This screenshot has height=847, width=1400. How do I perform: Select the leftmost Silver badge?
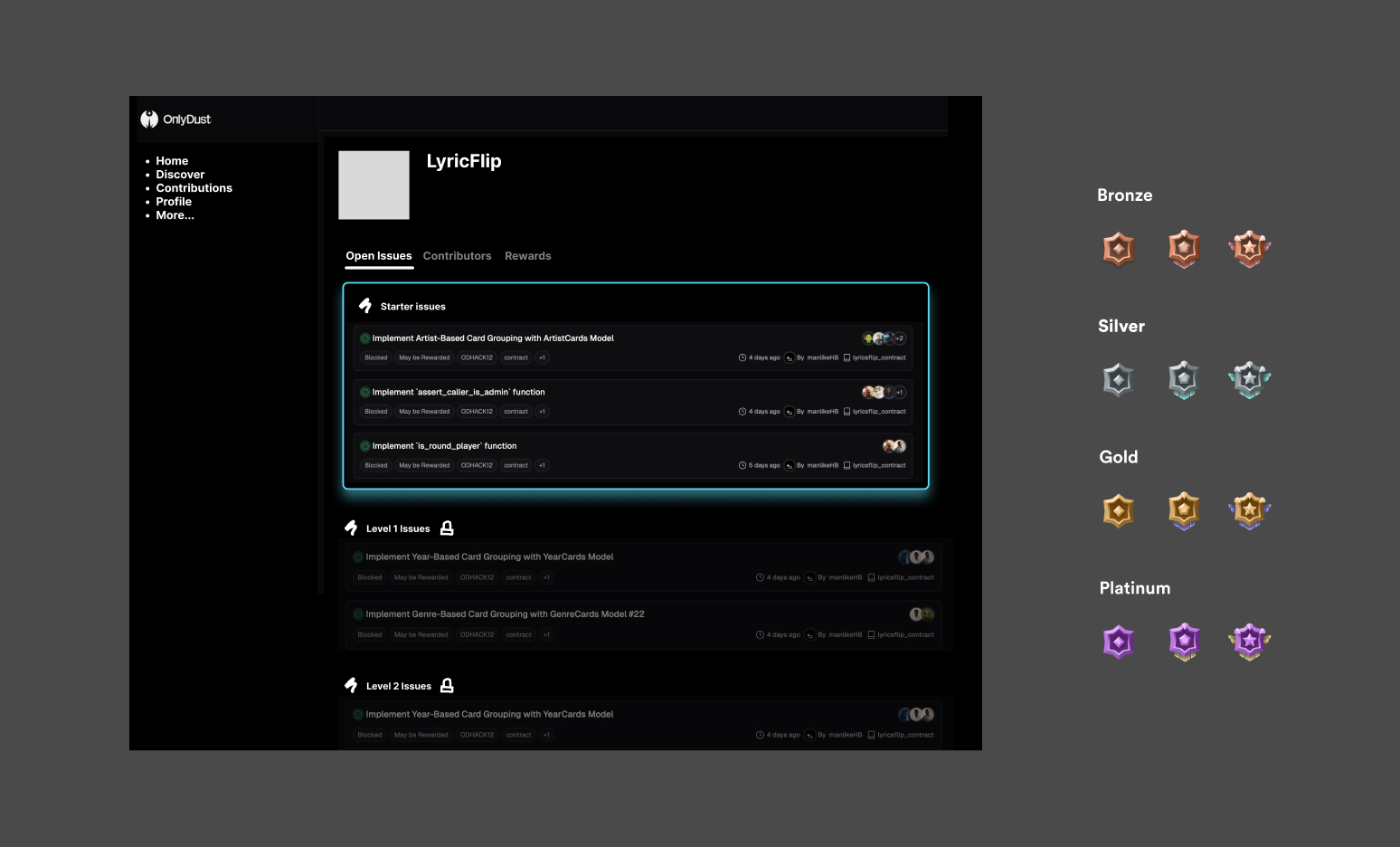pos(1119,380)
